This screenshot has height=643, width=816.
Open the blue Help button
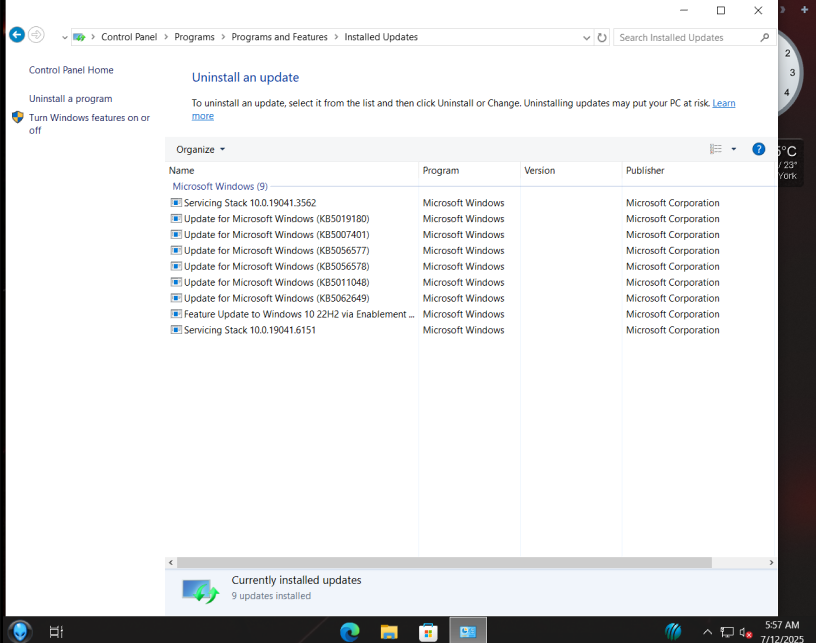(759, 149)
